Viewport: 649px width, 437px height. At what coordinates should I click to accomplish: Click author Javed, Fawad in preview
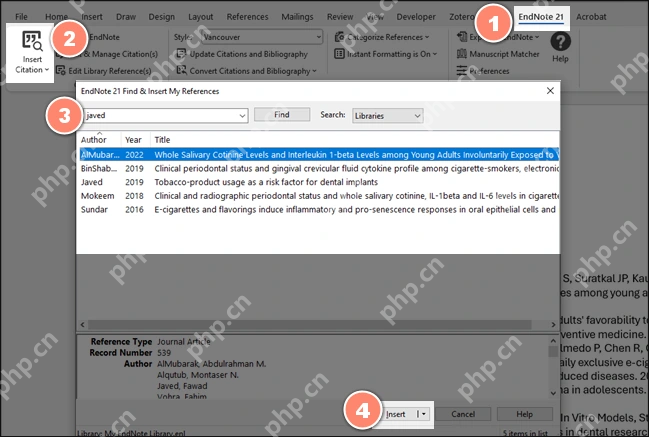click(182, 386)
